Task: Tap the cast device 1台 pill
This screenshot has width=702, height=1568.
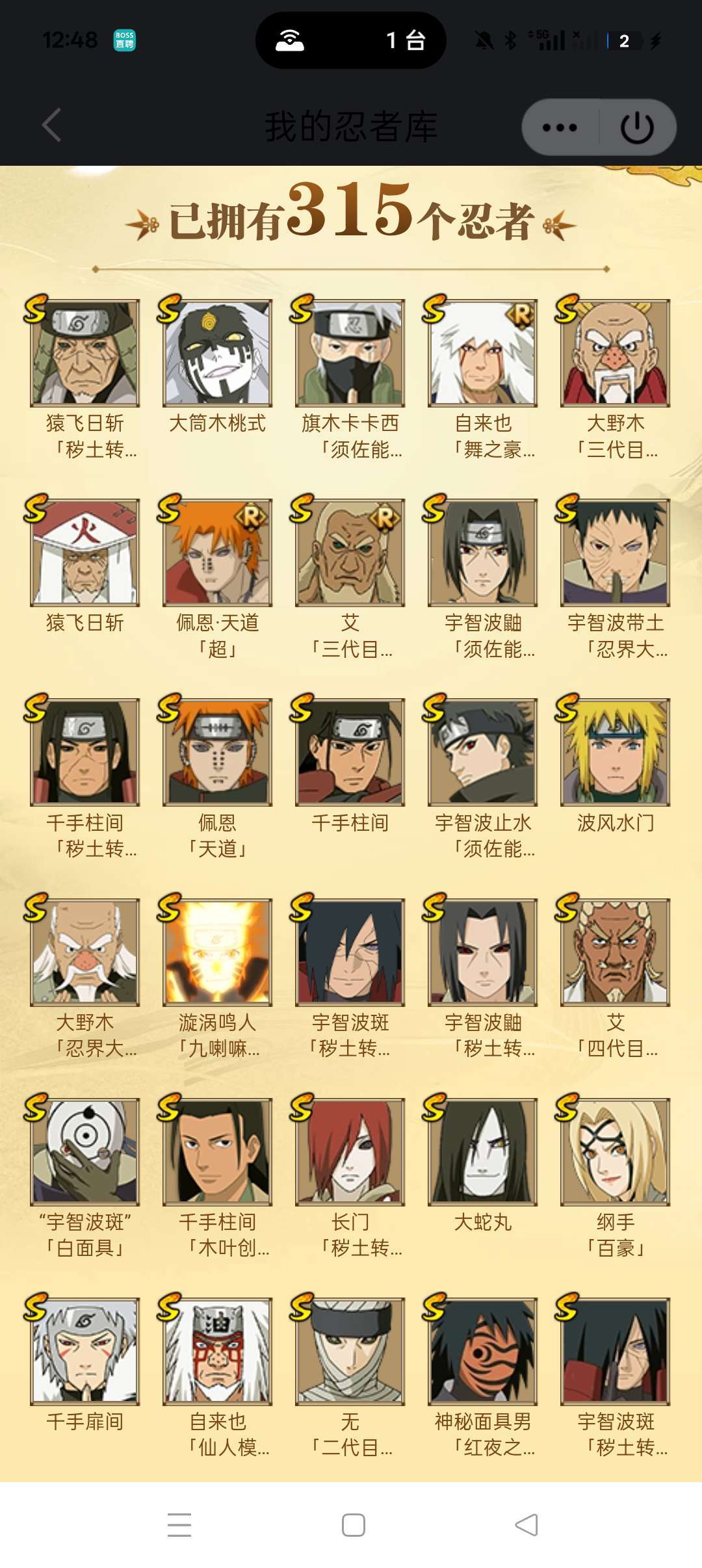Action: (x=351, y=40)
